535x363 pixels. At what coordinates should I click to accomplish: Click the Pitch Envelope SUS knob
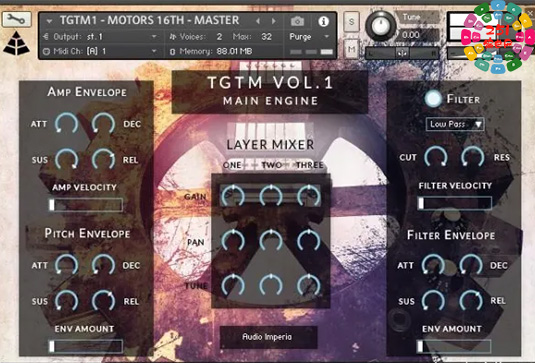point(67,301)
